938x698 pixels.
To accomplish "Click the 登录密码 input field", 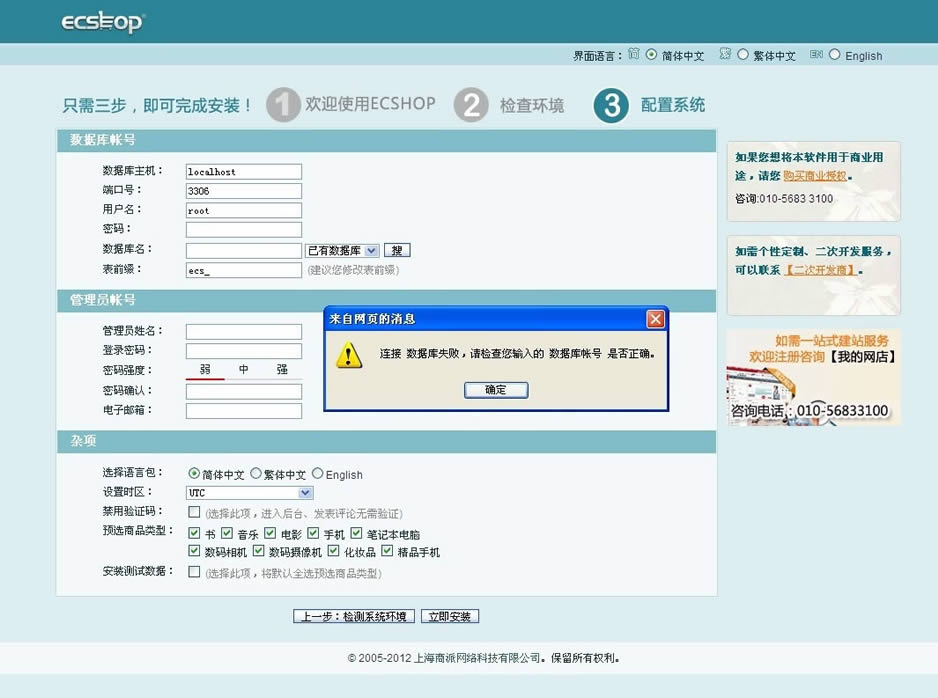I will (x=243, y=351).
